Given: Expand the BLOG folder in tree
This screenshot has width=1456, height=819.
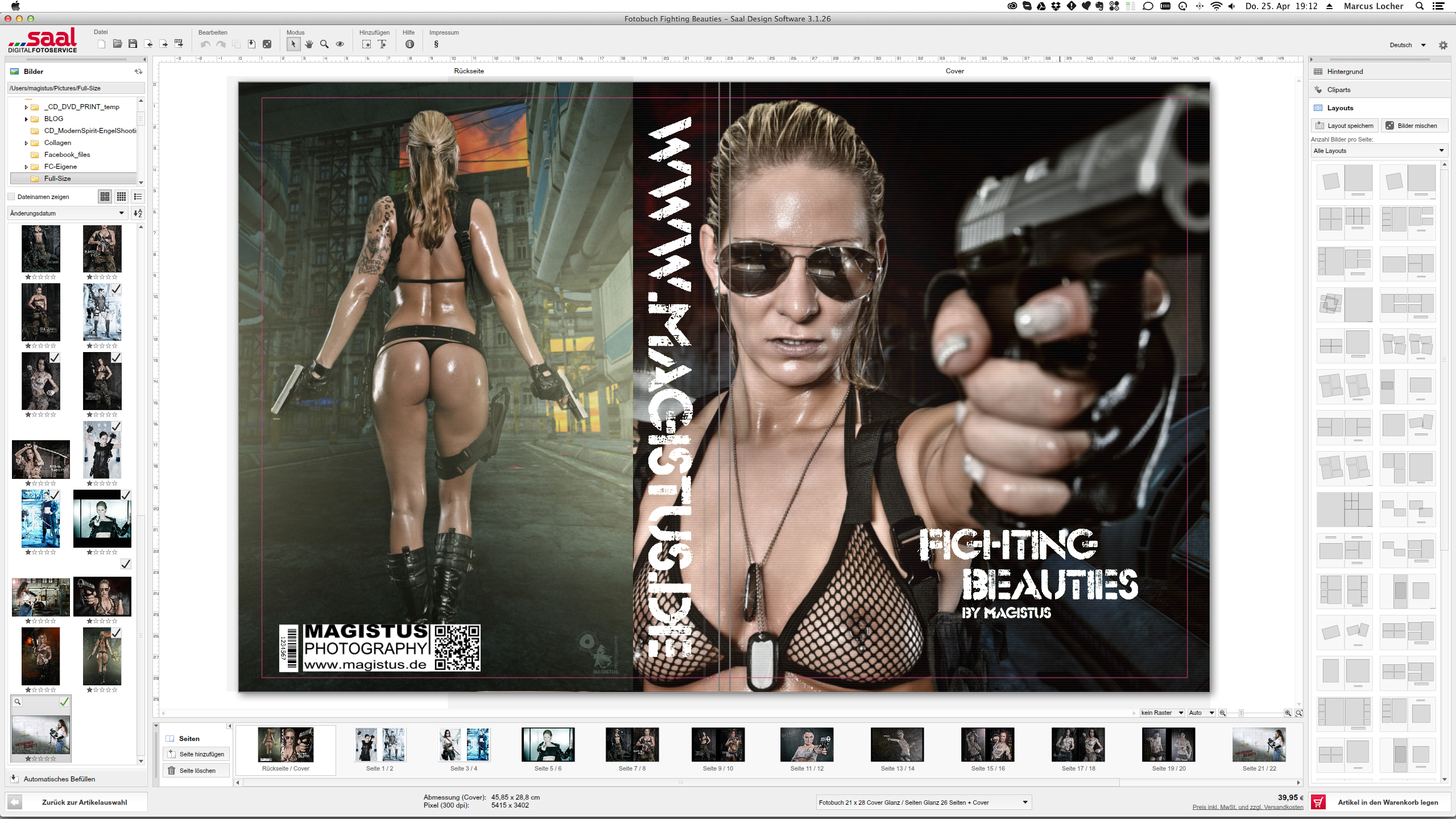Looking at the screenshot, I should click(26, 119).
